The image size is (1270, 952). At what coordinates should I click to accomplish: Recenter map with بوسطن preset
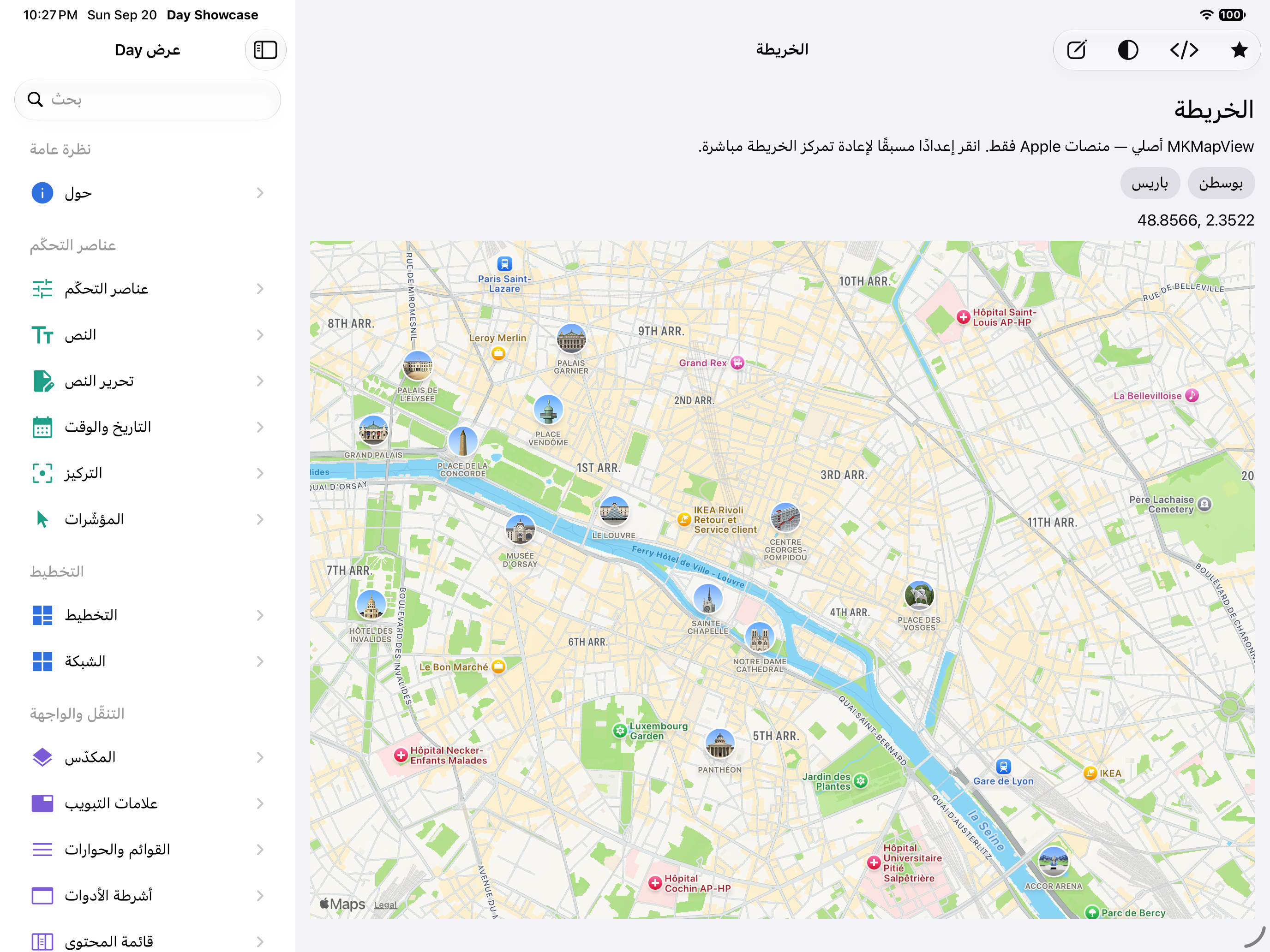click(x=1221, y=184)
